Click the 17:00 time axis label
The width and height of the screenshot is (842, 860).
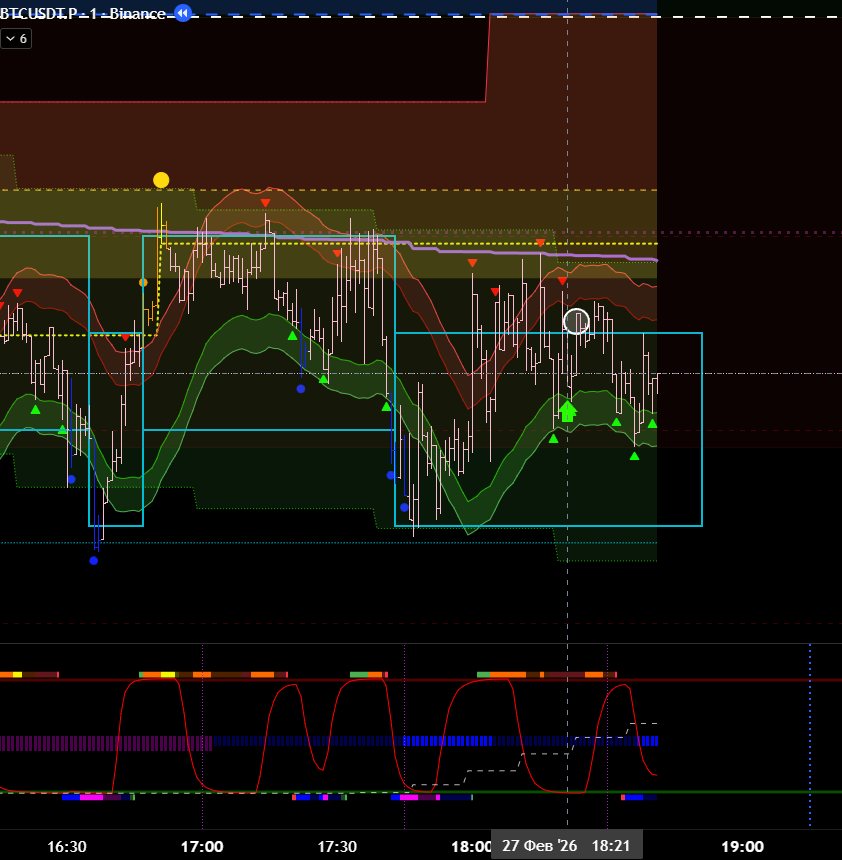click(202, 846)
